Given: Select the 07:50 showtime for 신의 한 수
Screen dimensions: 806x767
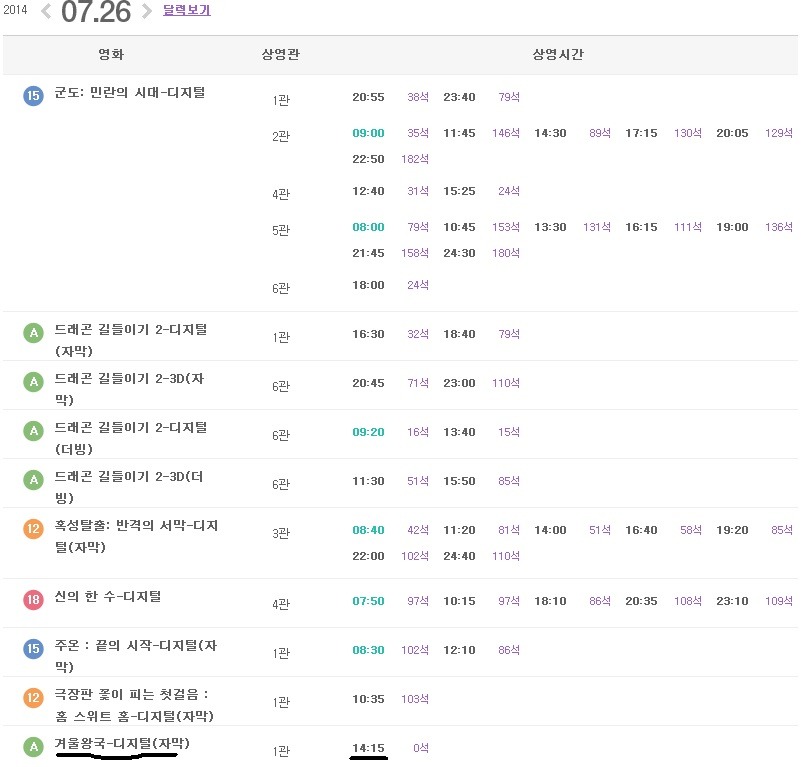Looking at the screenshot, I should click(x=369, y=601).
